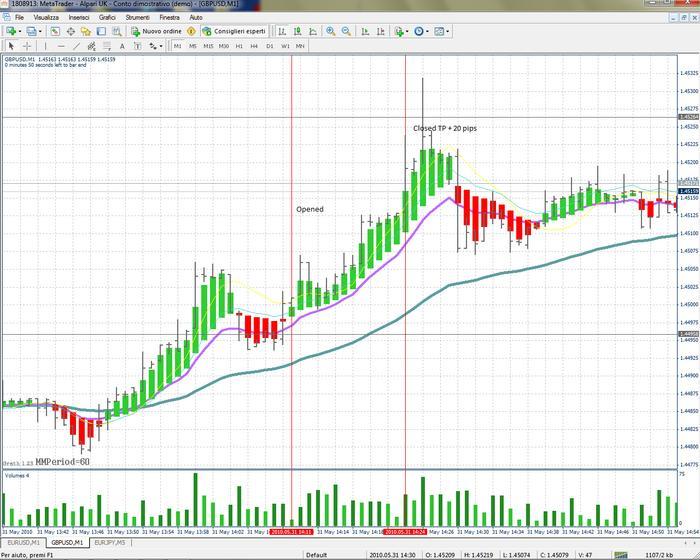Click the profiles icon
700x560 pixels.
click(x=31, y=31)
